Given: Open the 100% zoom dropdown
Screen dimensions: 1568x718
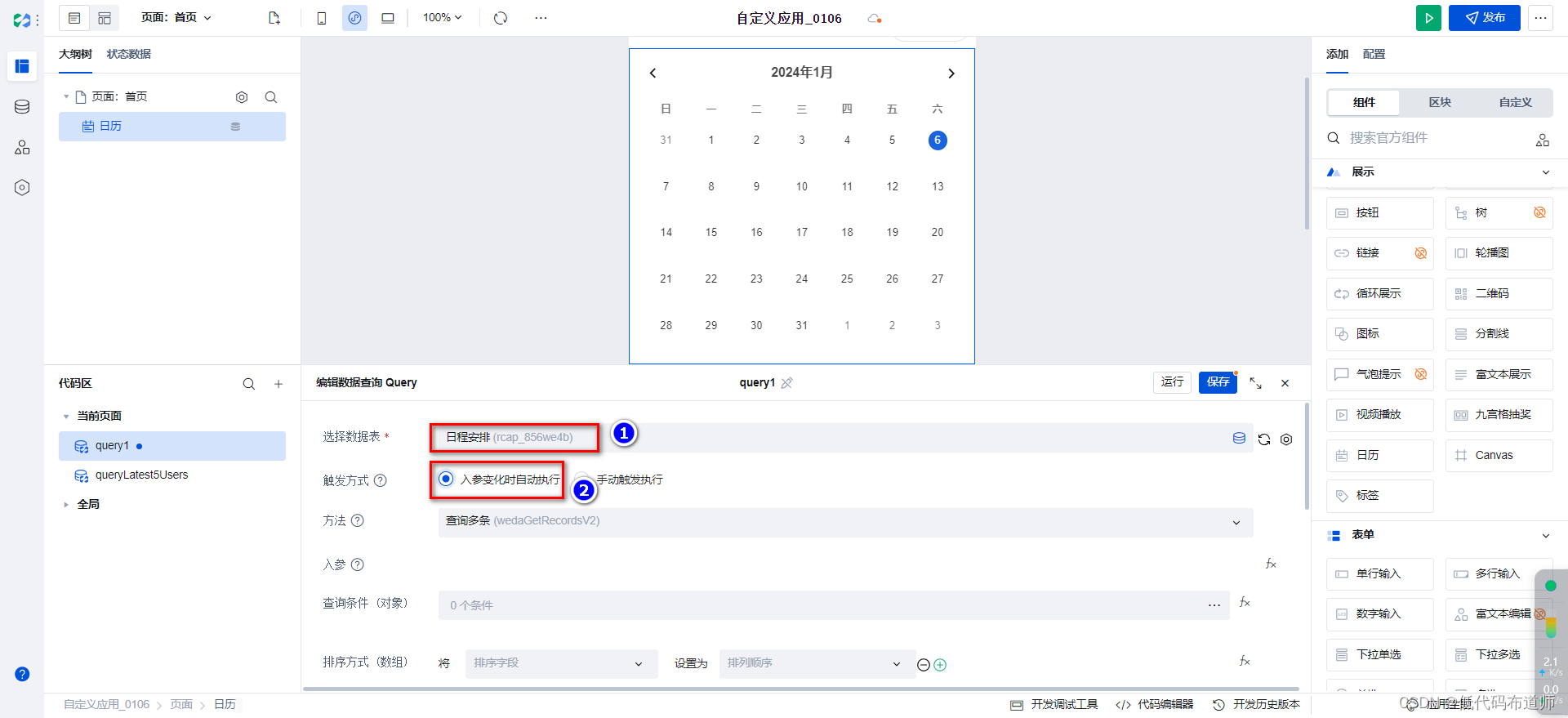Looking at the screenshot, I should [442, 17].
